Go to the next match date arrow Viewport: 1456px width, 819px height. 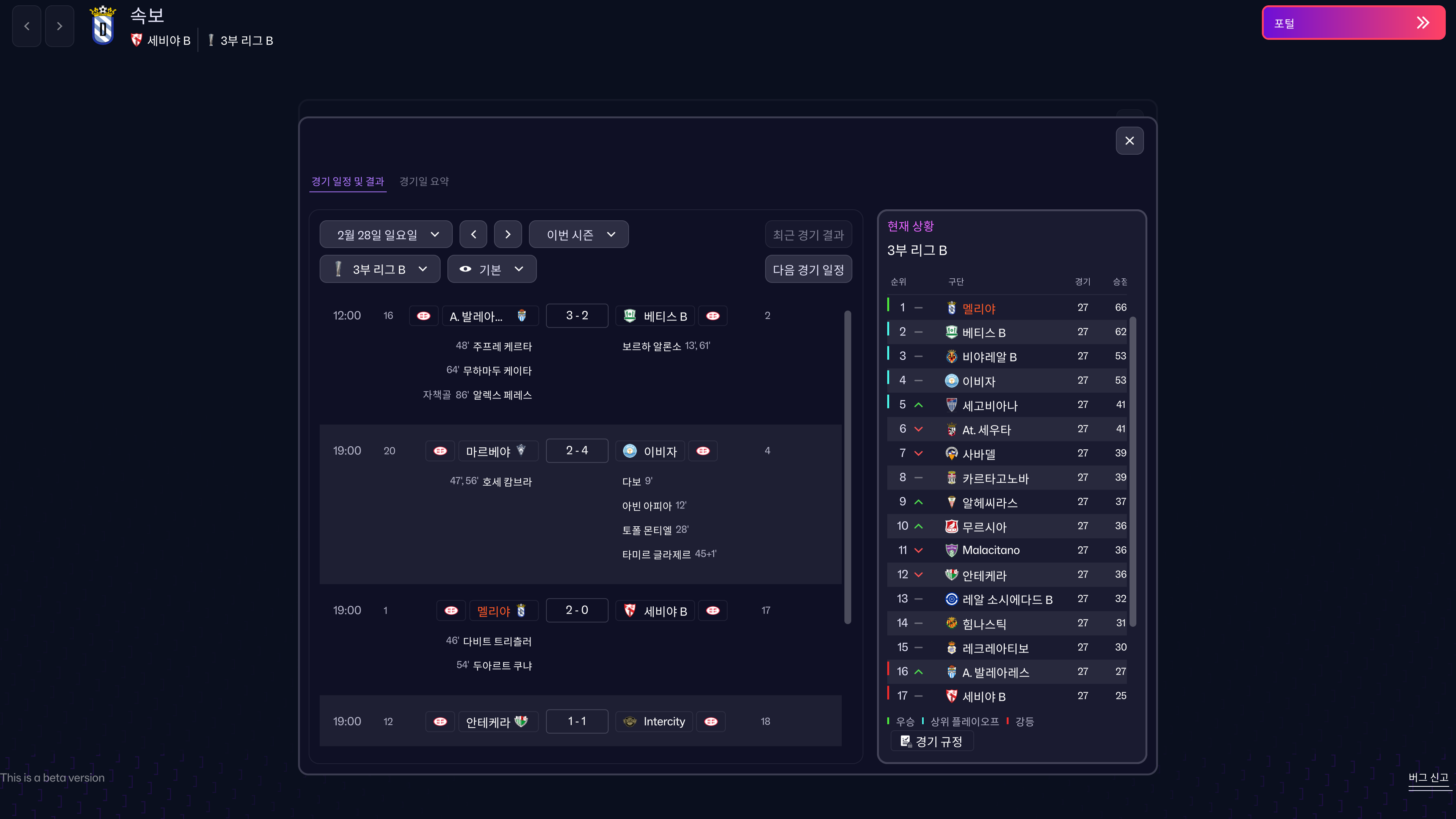(x=508, y=235)
